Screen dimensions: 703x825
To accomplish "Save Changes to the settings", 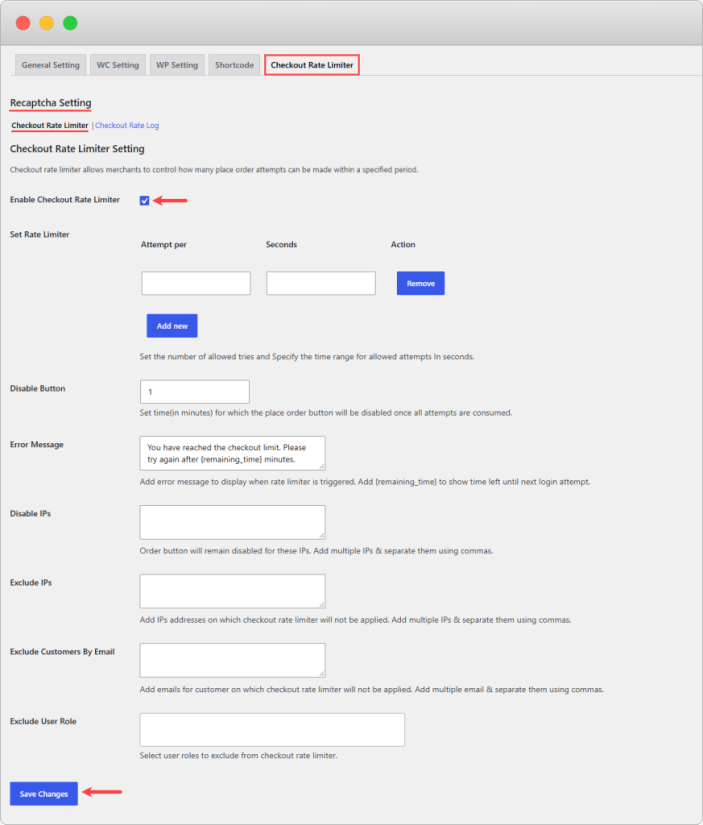I will 44,793.
